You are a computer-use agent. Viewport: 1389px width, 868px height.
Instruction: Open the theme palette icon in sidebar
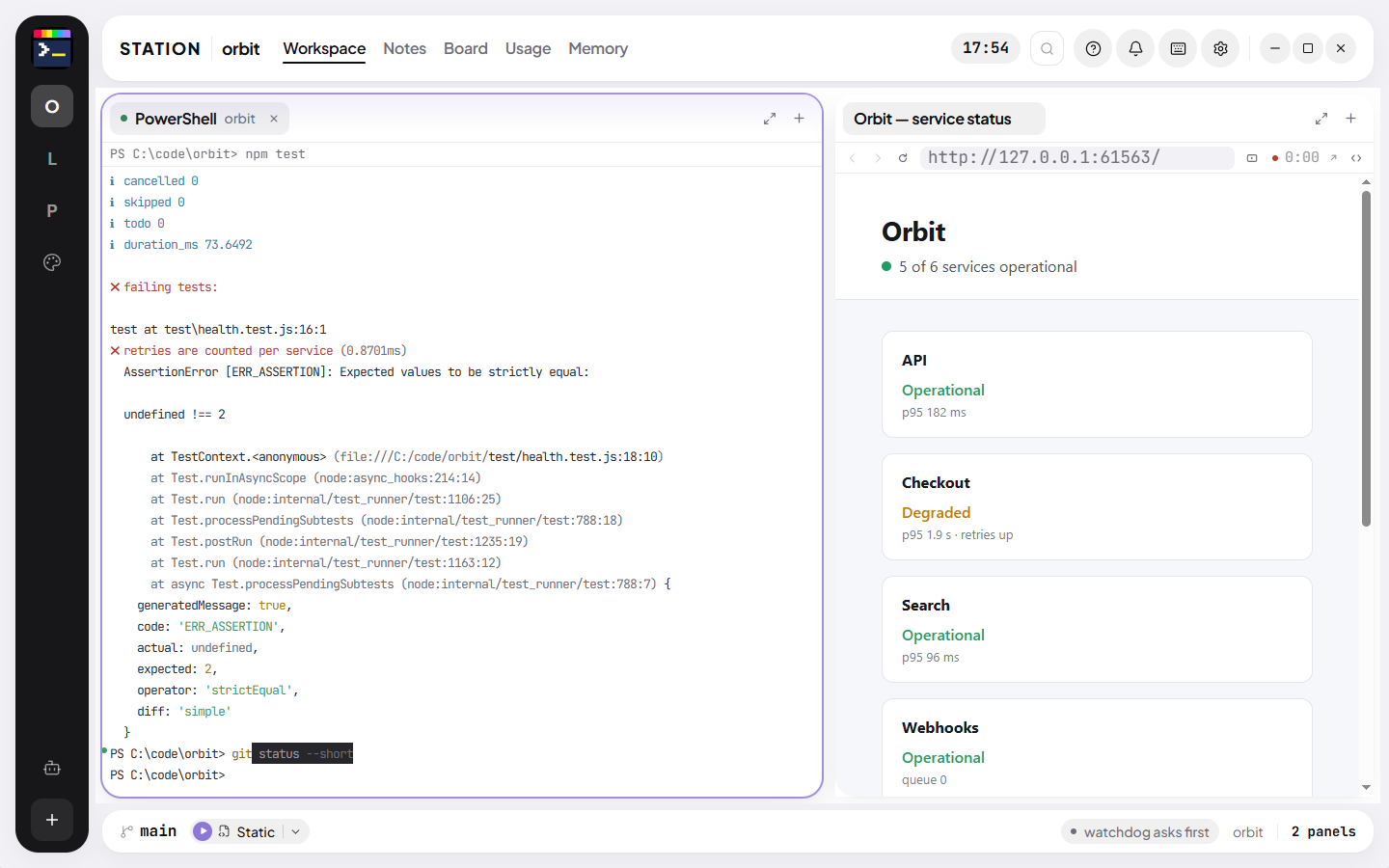tap(52, 262)
